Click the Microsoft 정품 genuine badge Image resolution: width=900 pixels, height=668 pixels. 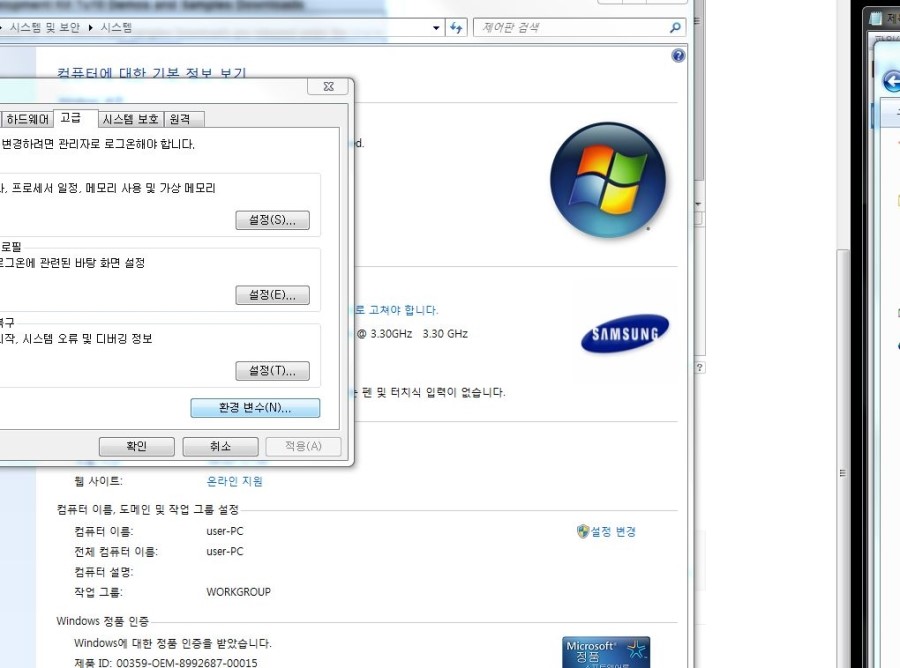click(606, 652)
